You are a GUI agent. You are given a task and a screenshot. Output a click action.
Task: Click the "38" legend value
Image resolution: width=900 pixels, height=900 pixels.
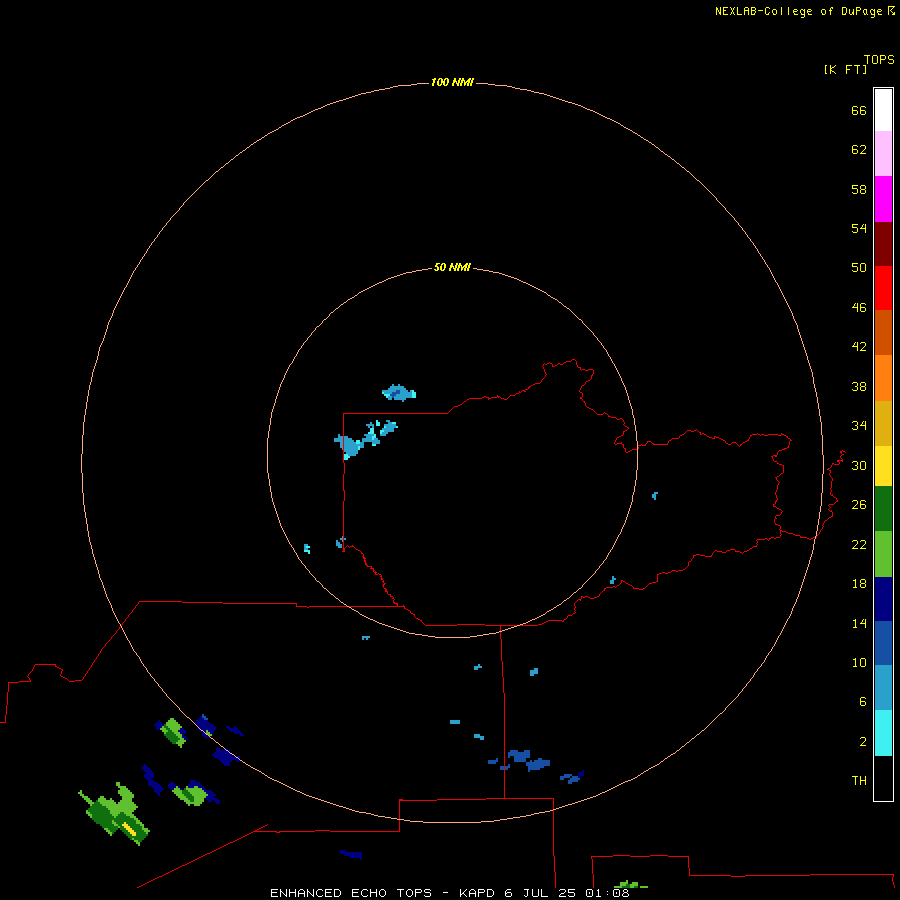pyautogui.click(x=859, y=387)
